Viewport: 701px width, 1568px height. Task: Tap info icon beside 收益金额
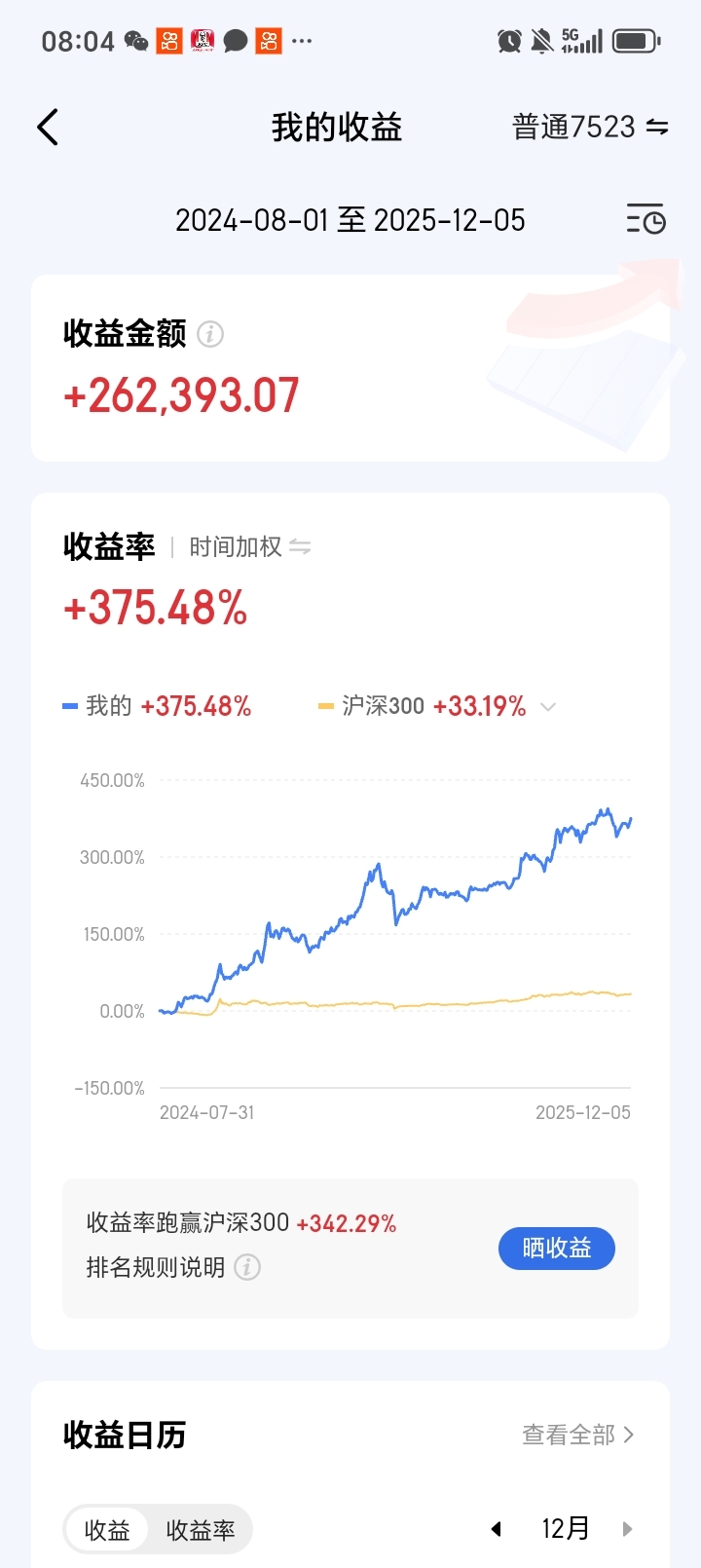click(x=210, y=334)
